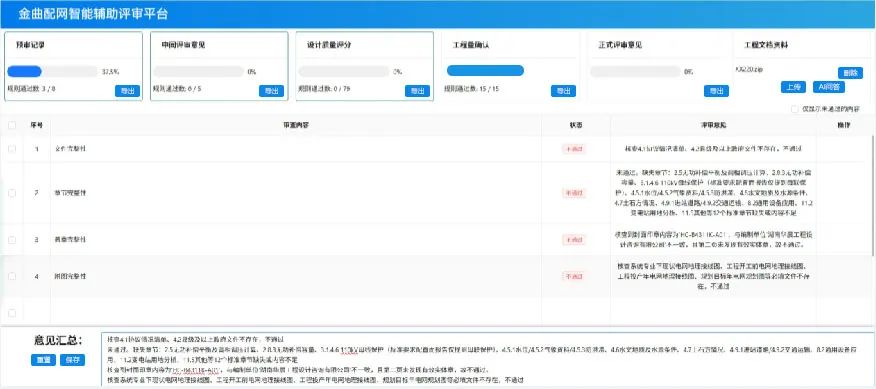Check the row 1 文件完整性 checkbox
This screenshot has width=876, height=389.
[12, 149]
